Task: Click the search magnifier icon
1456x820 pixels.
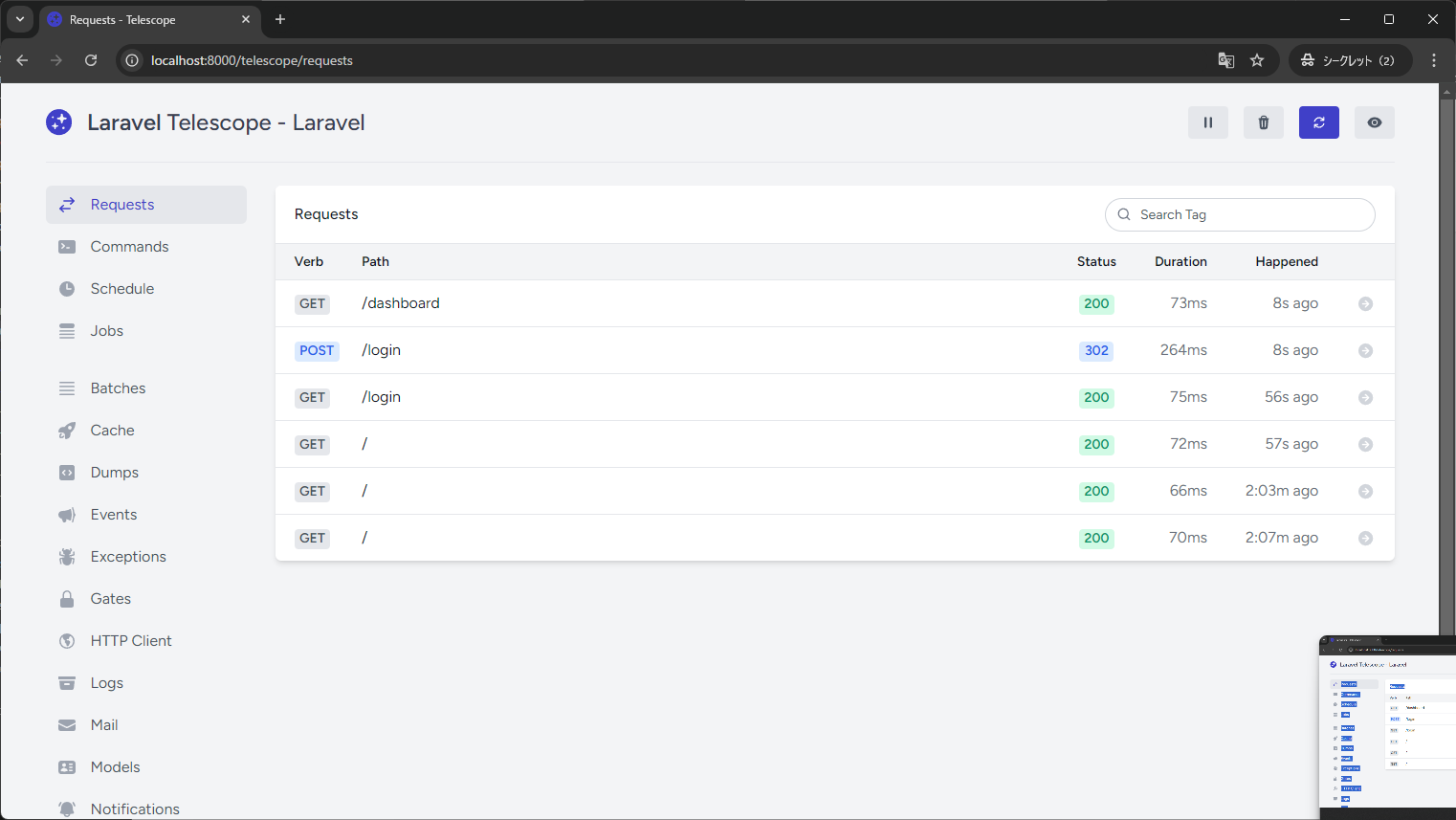Action: click(x=1124, y=214)
